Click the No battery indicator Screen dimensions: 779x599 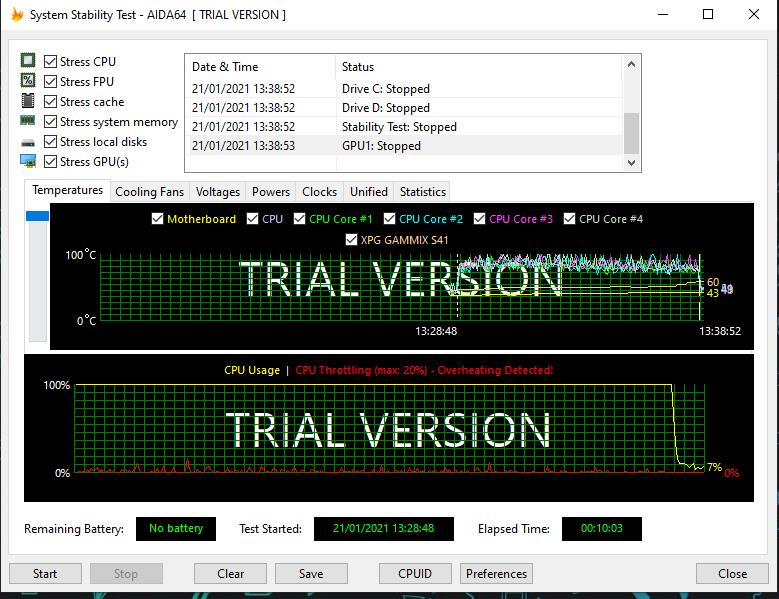tap(176, 528)
